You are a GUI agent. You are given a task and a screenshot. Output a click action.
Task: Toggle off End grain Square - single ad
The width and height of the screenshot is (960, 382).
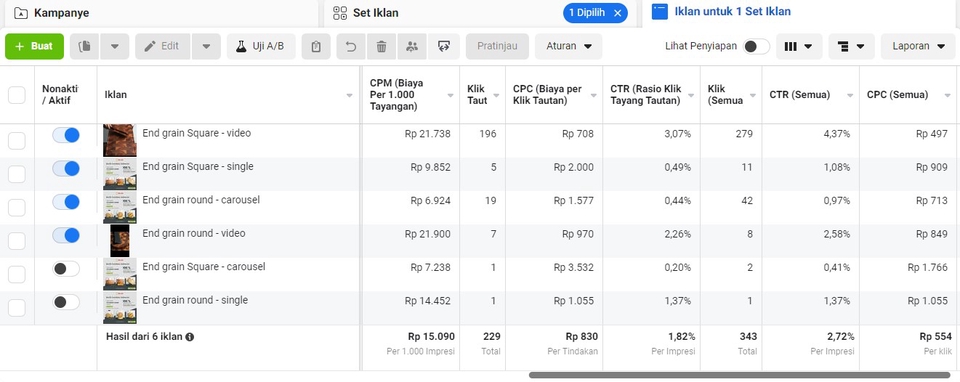coord(66,168)
